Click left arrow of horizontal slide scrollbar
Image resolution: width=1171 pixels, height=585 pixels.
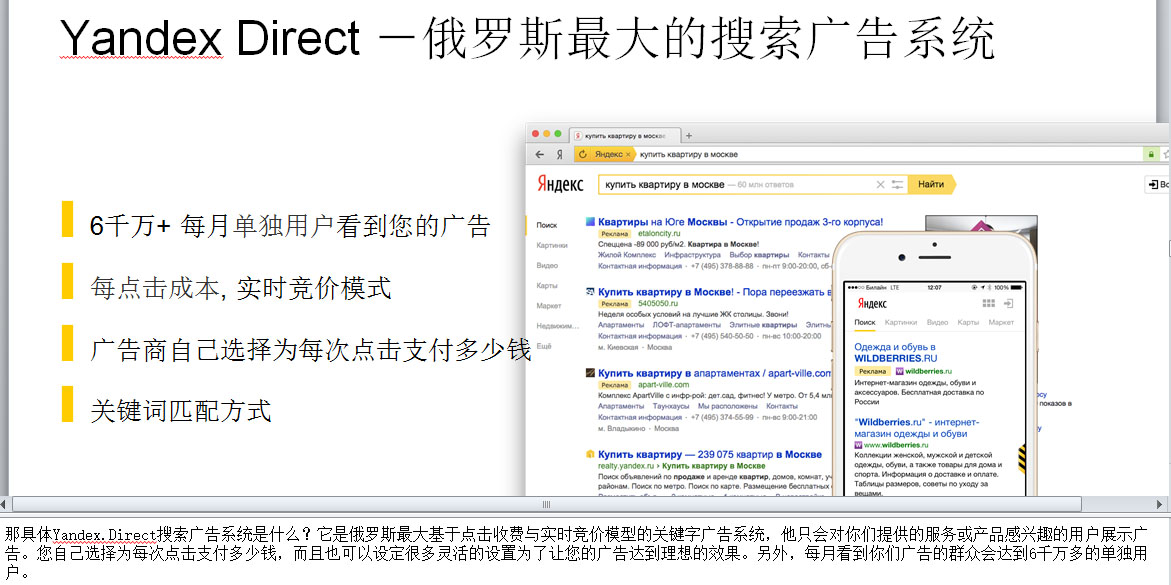[x=4, y=504]
